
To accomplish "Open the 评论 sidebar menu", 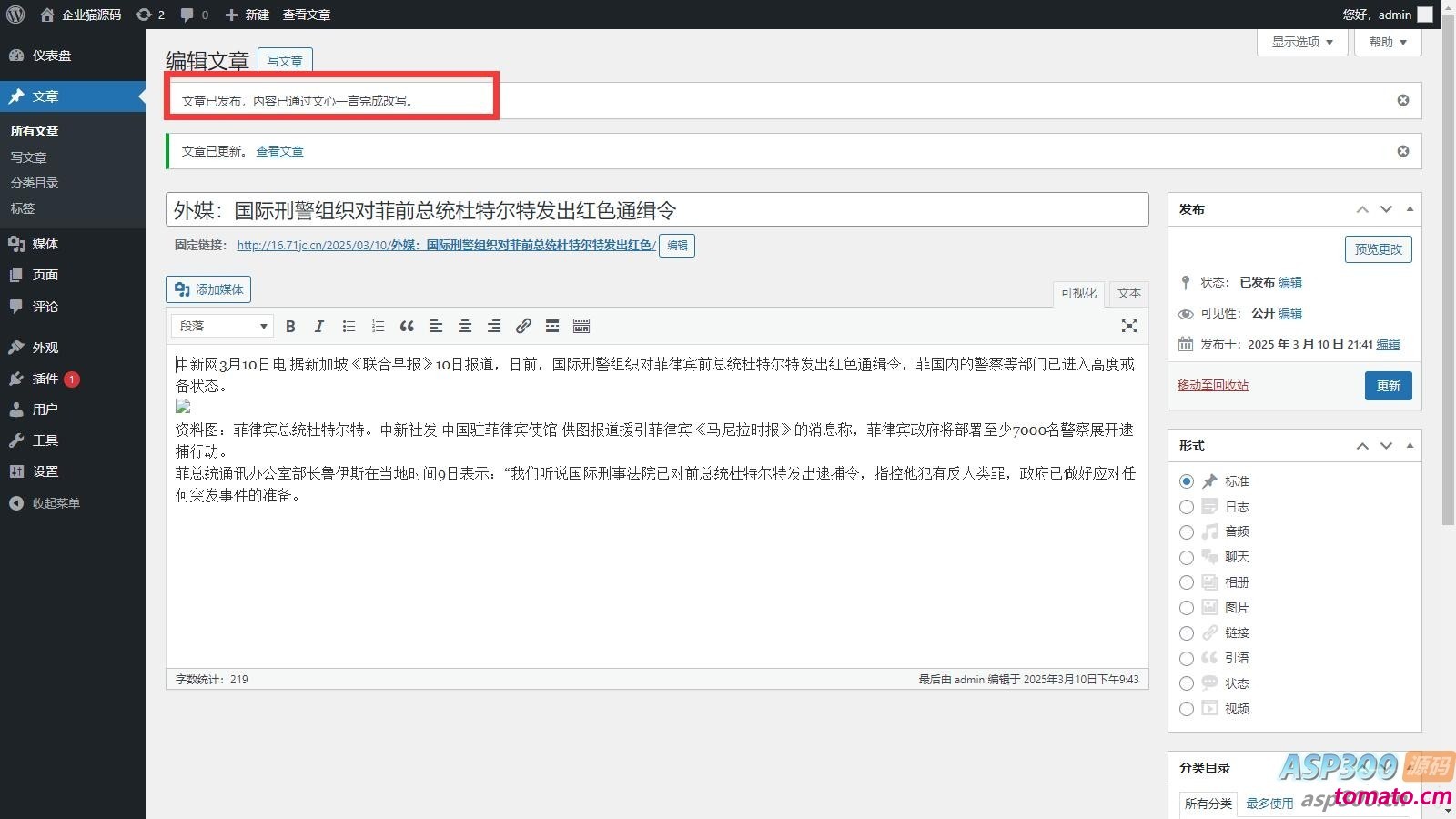I will click(x=73, y=307).
